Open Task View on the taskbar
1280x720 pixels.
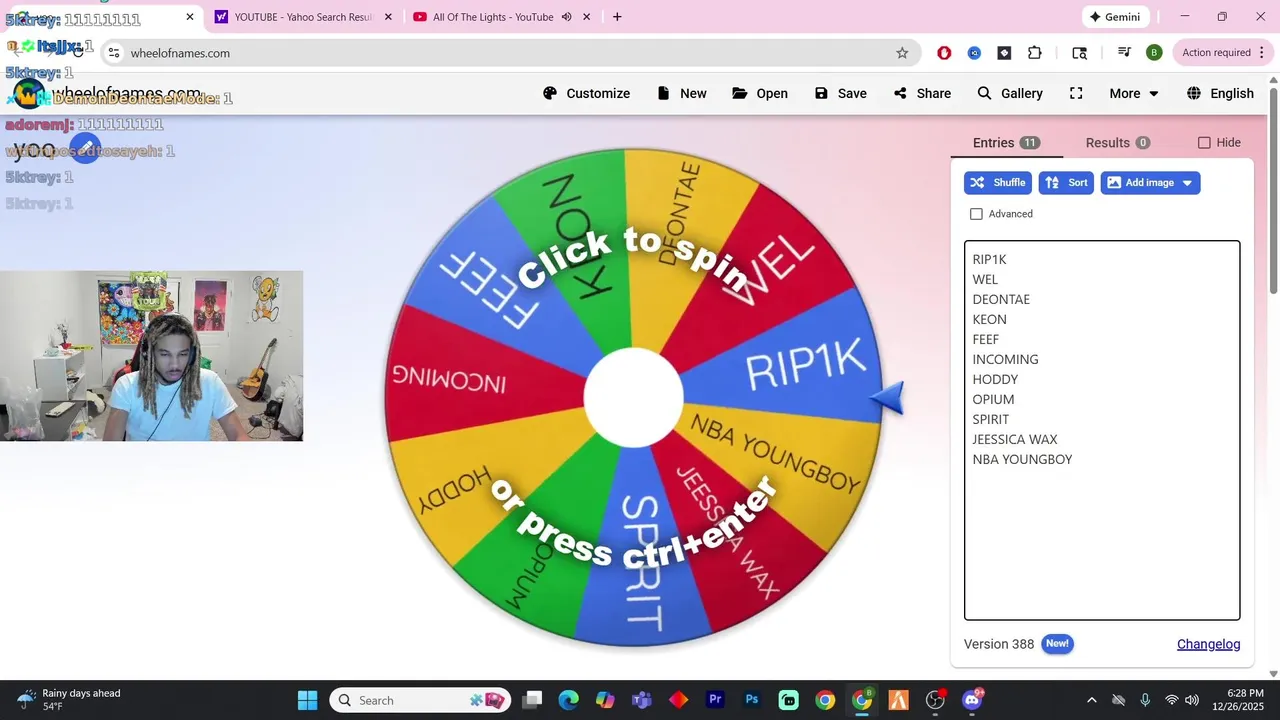coord(532,700)
